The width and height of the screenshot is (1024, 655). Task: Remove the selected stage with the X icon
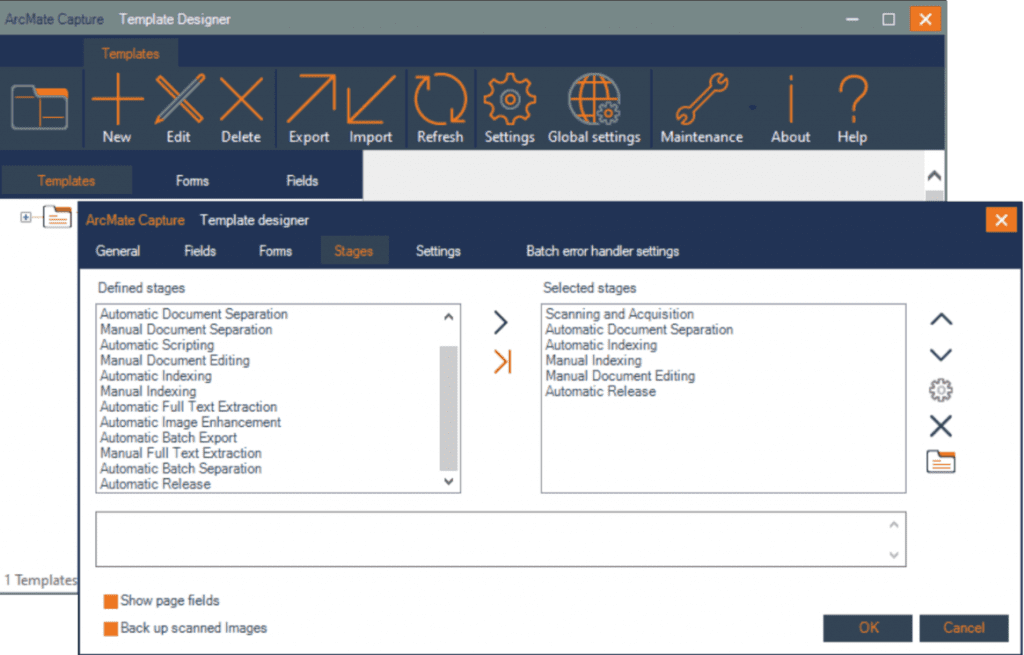(x=941, y=427)
